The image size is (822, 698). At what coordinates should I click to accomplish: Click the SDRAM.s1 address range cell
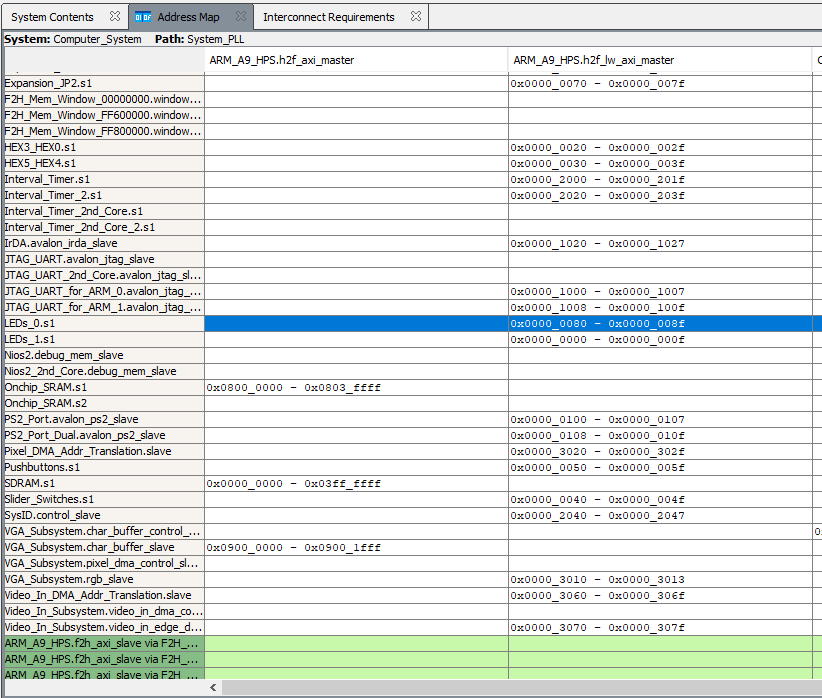pyautogui.click(x=294, y=484)
